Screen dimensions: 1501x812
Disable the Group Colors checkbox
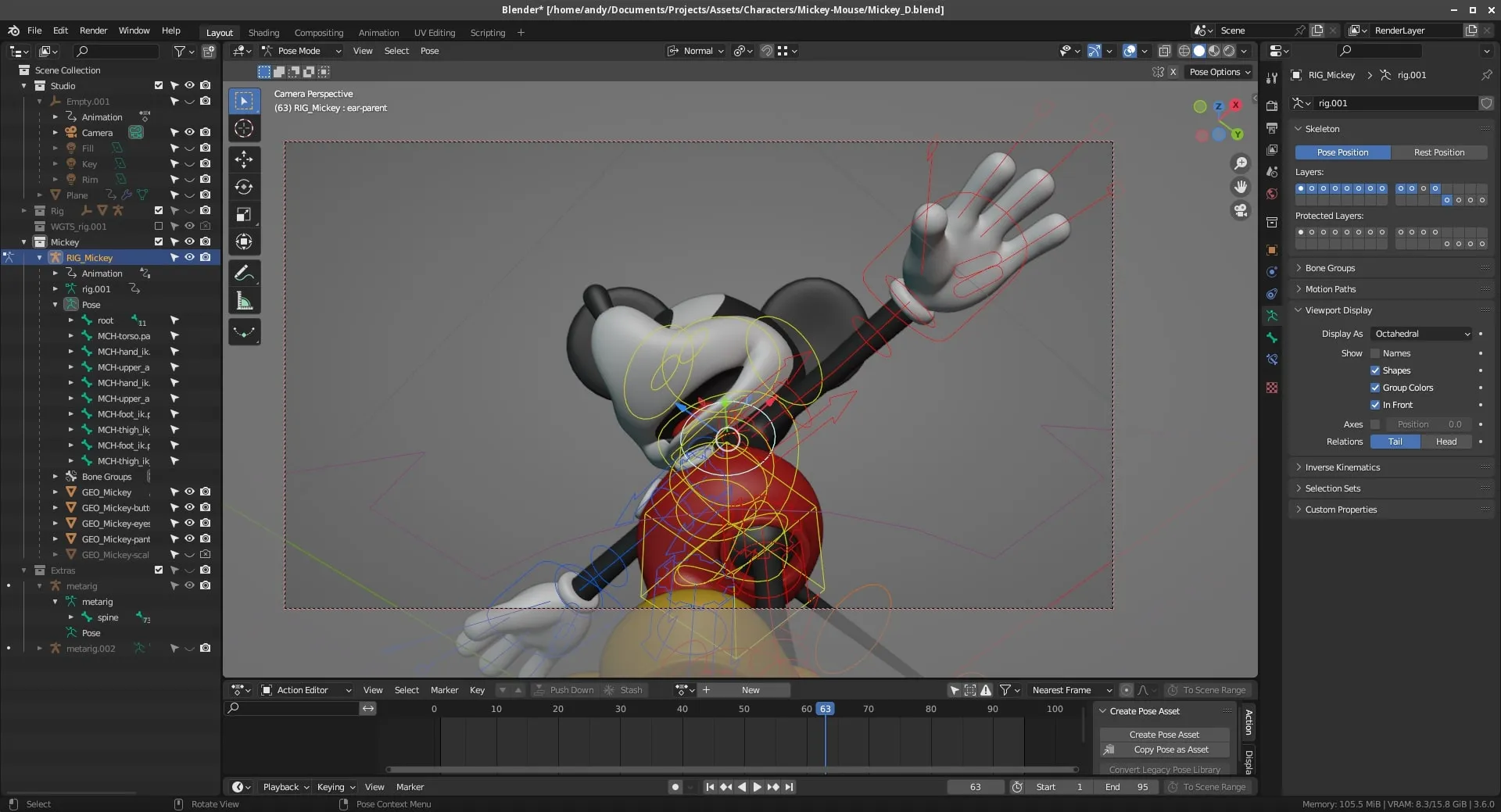(1375, 388)
